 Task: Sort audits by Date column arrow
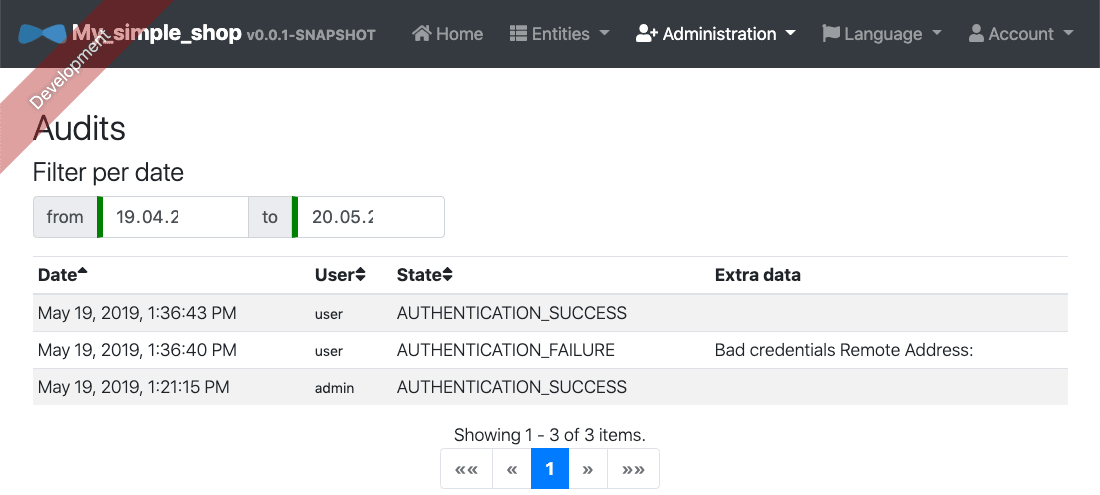coord(83,272)
